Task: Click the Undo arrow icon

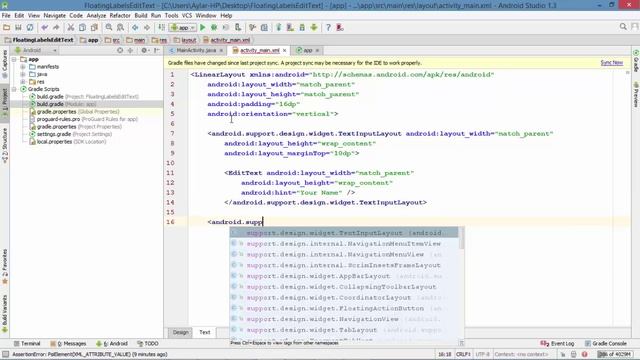Action: [x=44, y=27]
